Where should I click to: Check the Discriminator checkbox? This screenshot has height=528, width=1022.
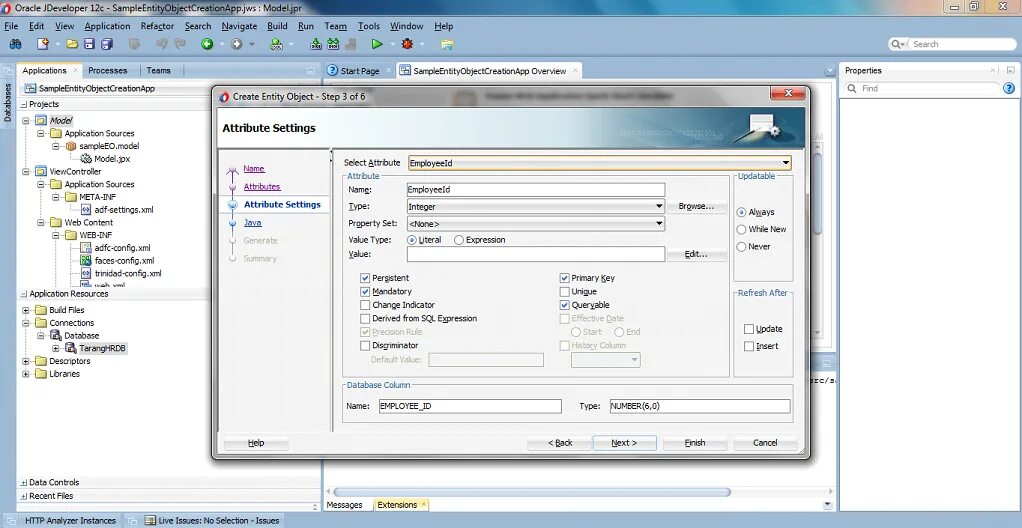point(365,345)
